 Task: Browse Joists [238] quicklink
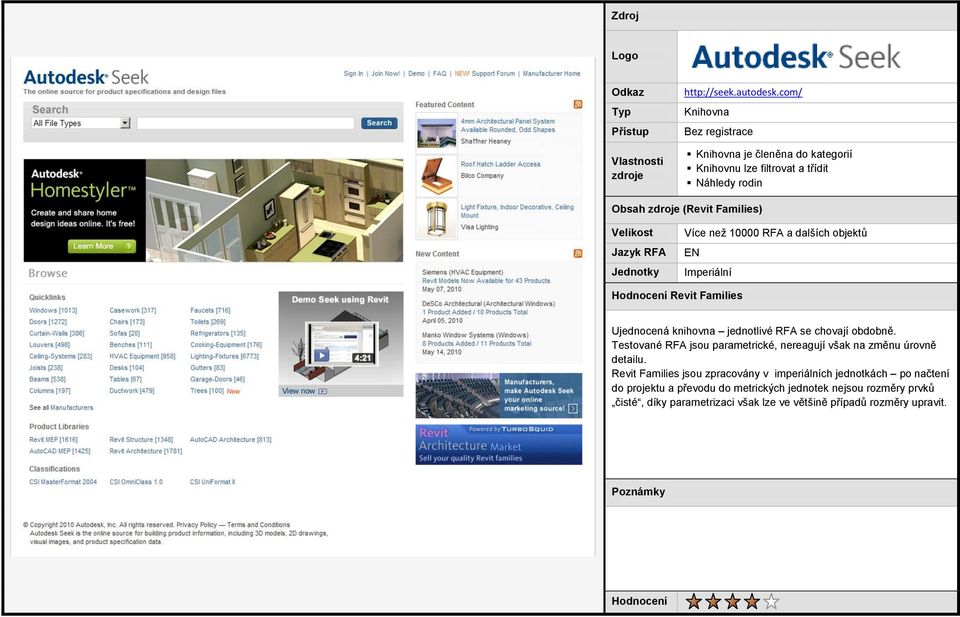coord(46,368)
